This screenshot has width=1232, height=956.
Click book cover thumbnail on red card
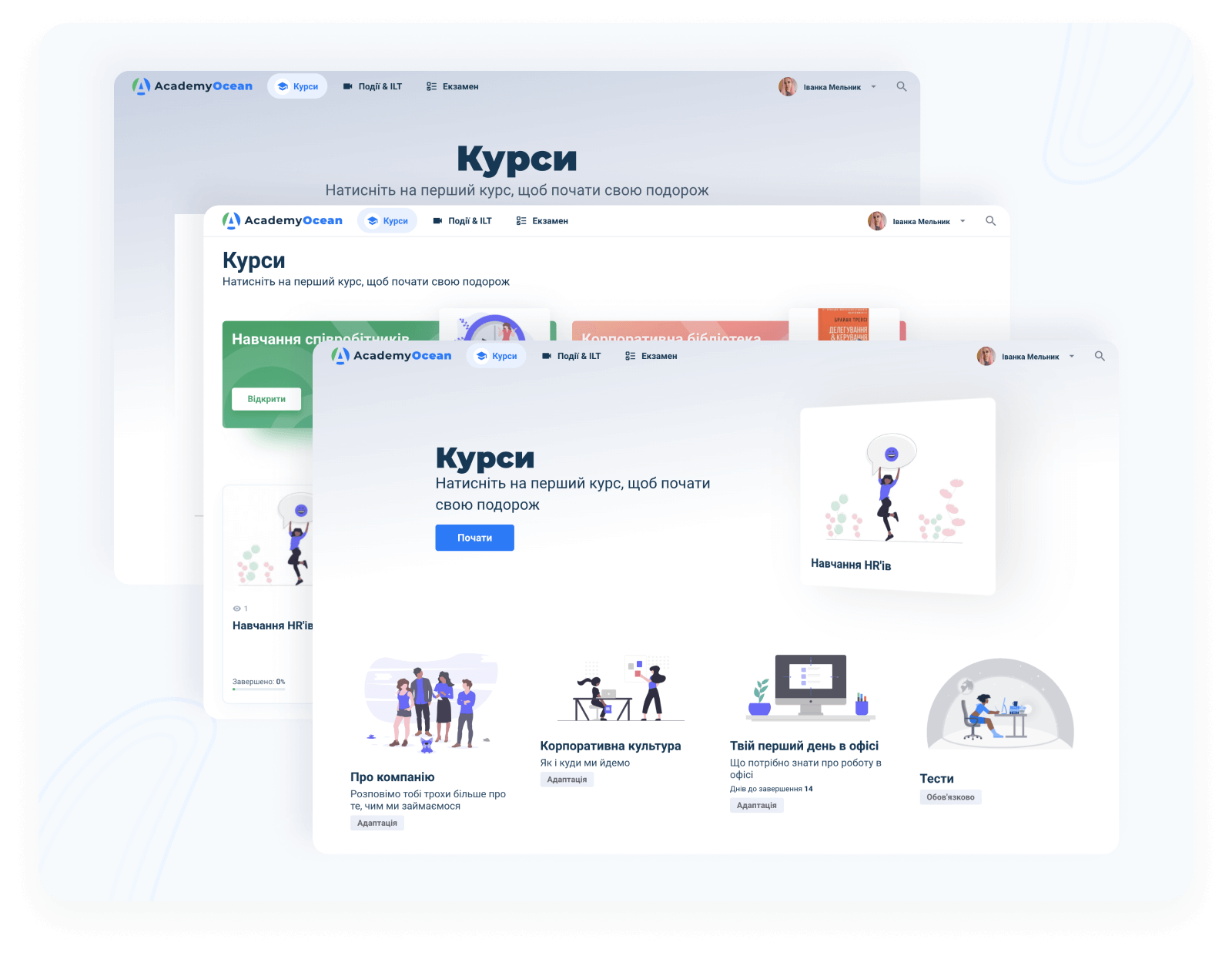point(845,324)
